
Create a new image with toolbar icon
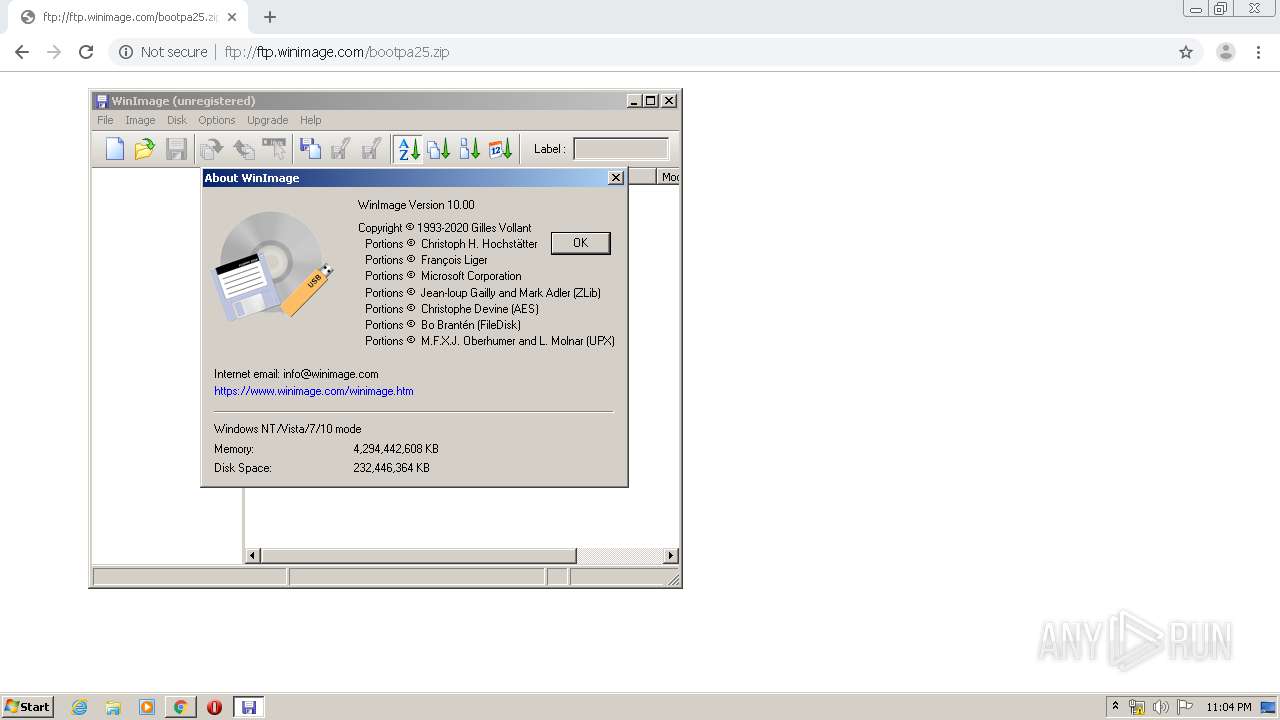(x=115, y=149)
